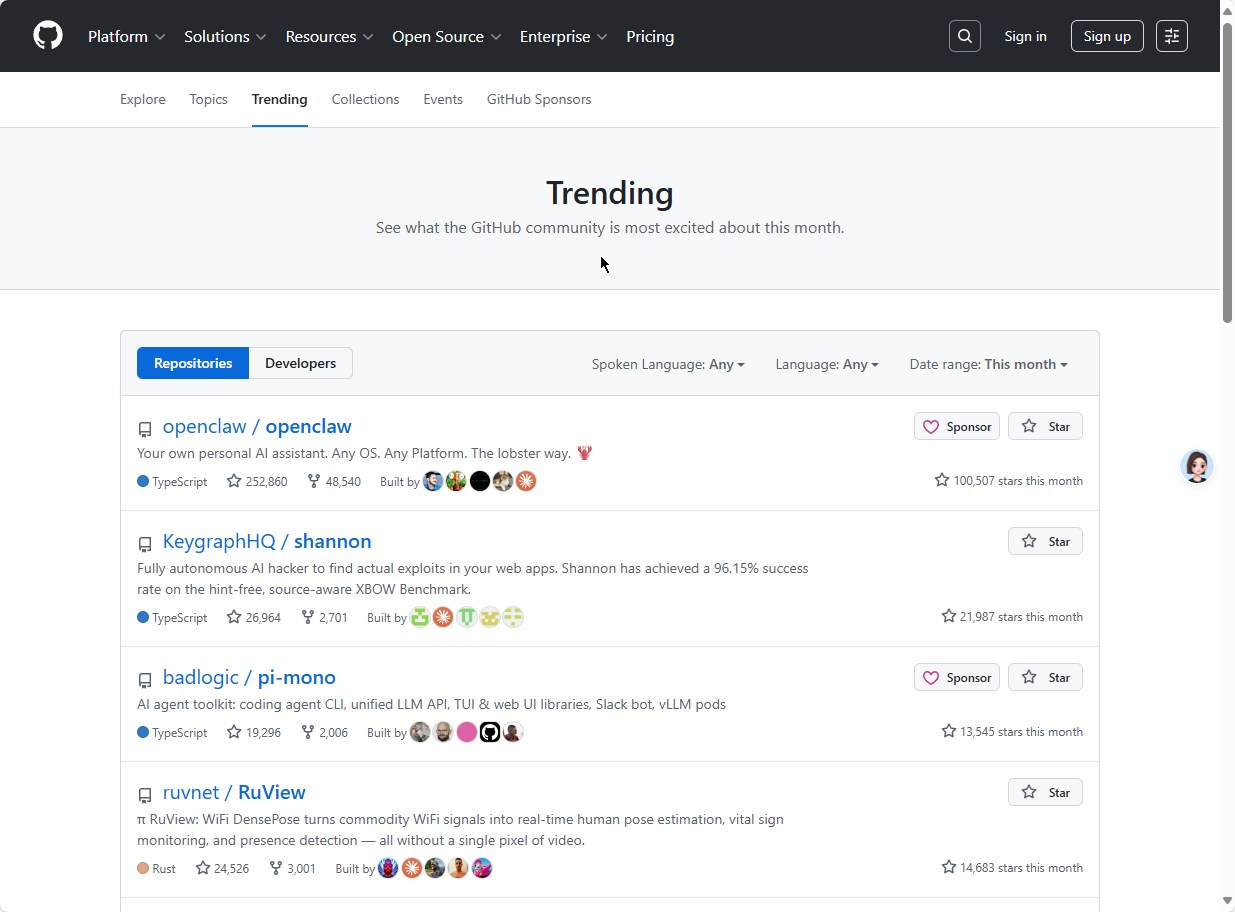Viewport: 1235px width, 912px height.
Task: Switch to the Explore tab
Action: pyautogui.click(x=142, y=99)
